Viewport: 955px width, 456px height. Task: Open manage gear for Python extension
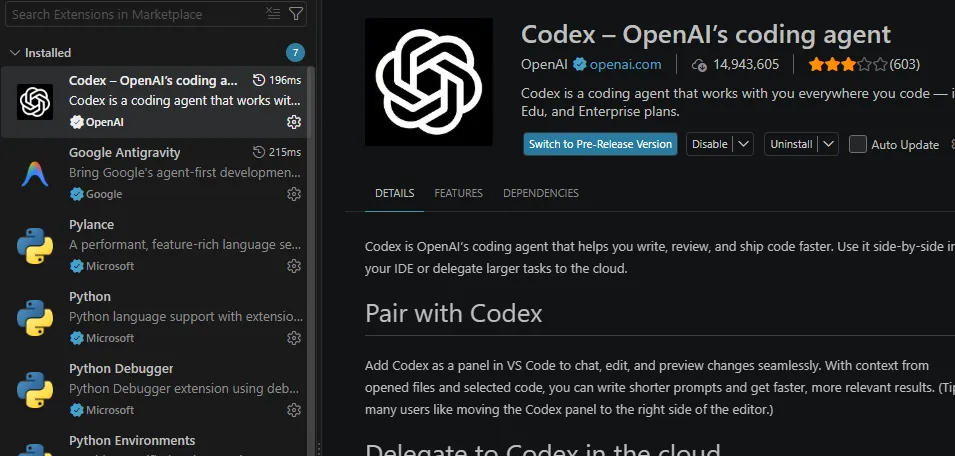tap(294, 337)
